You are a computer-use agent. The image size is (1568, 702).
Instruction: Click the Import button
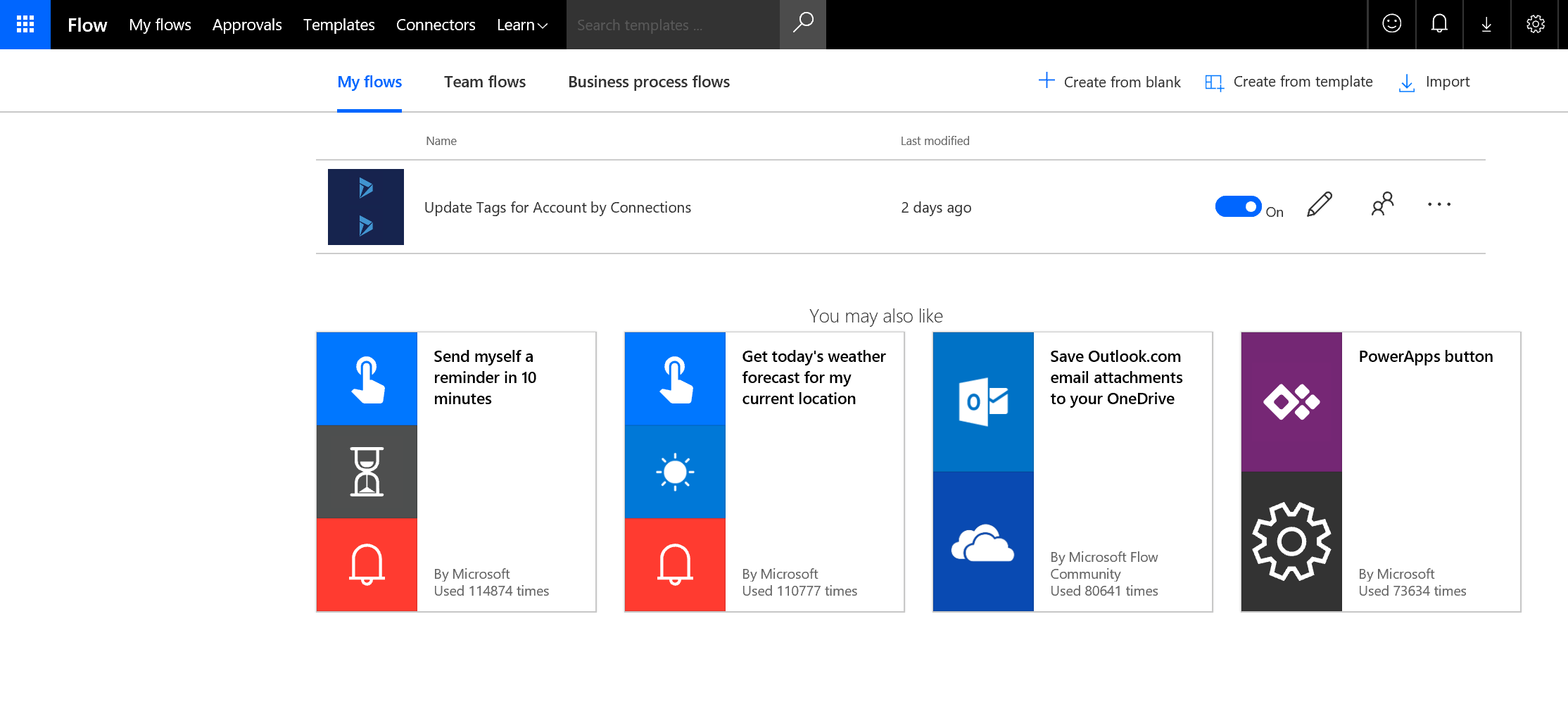[1434, 82]
